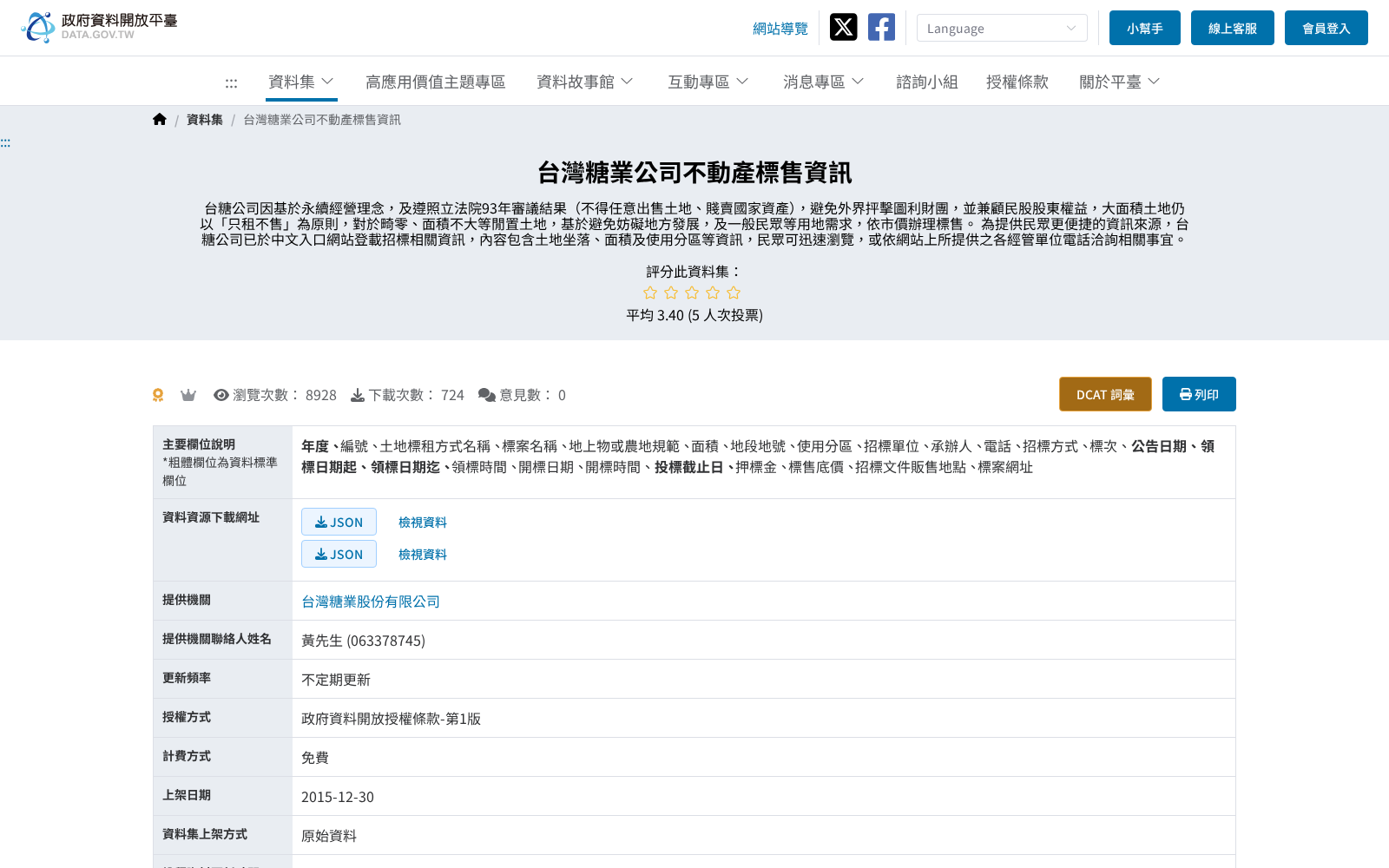
Task: Expand the 資料故事館 menu
Action: coord(585,82)
